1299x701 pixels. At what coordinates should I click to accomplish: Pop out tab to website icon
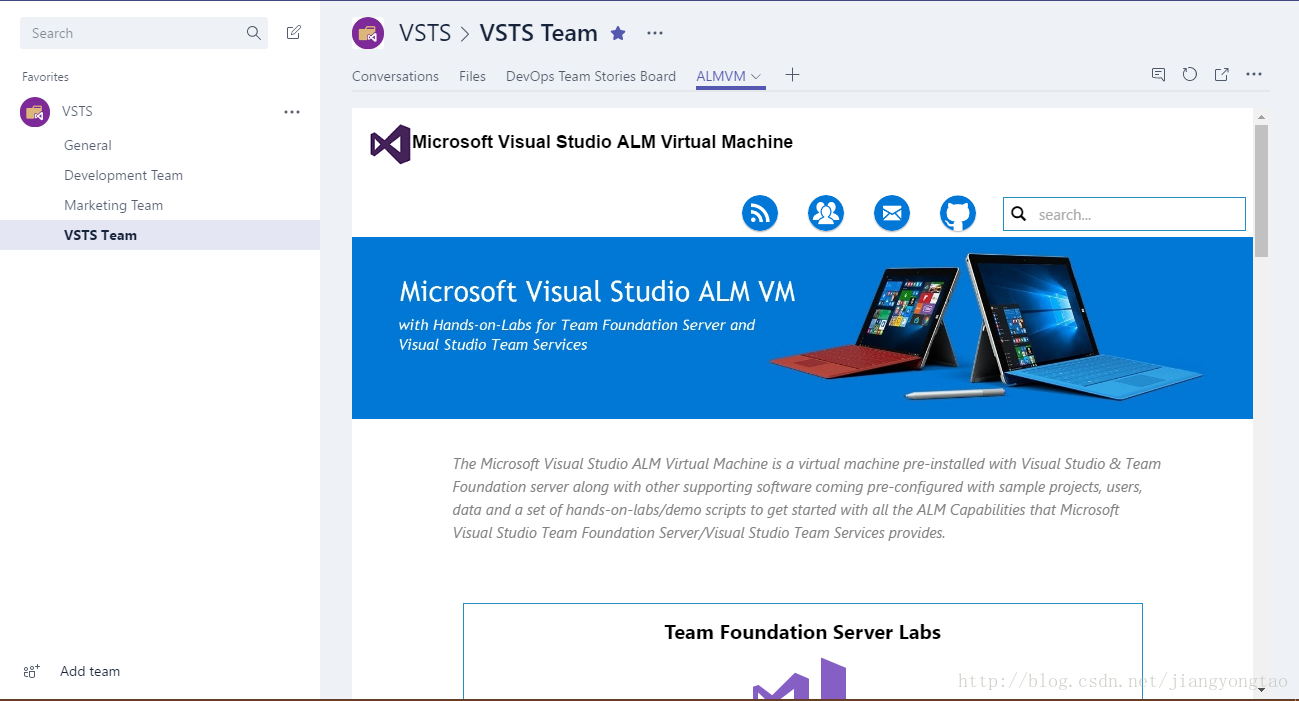pyautogui.click(x=1221, y=74)
